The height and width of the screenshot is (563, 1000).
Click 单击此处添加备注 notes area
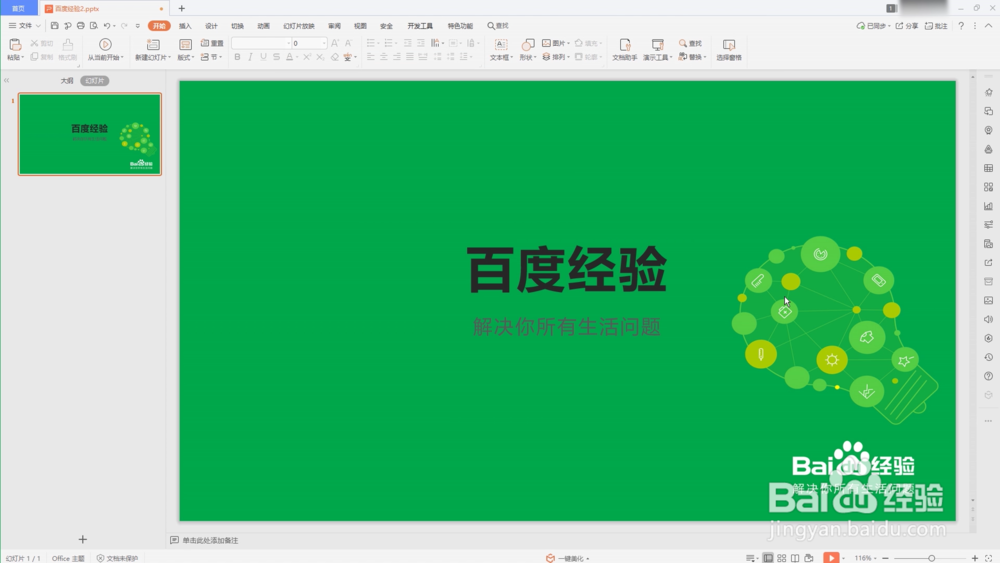pyautogui.click(x=210, y=540)
